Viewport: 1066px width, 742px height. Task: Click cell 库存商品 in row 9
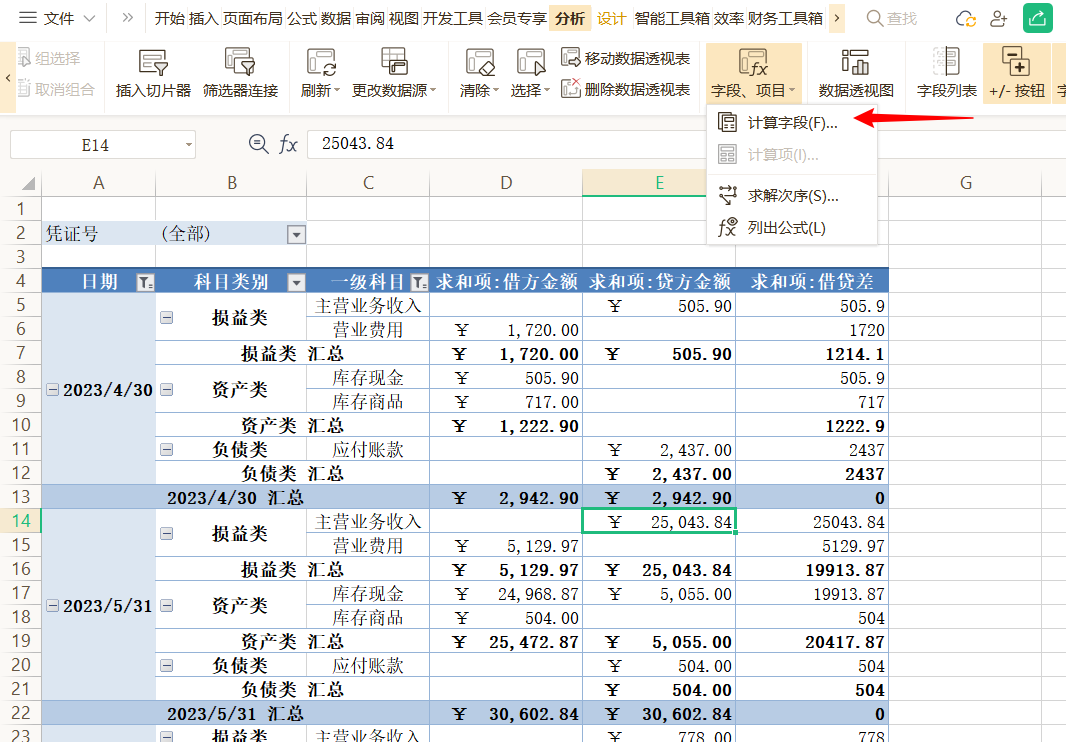pos(368,402)
